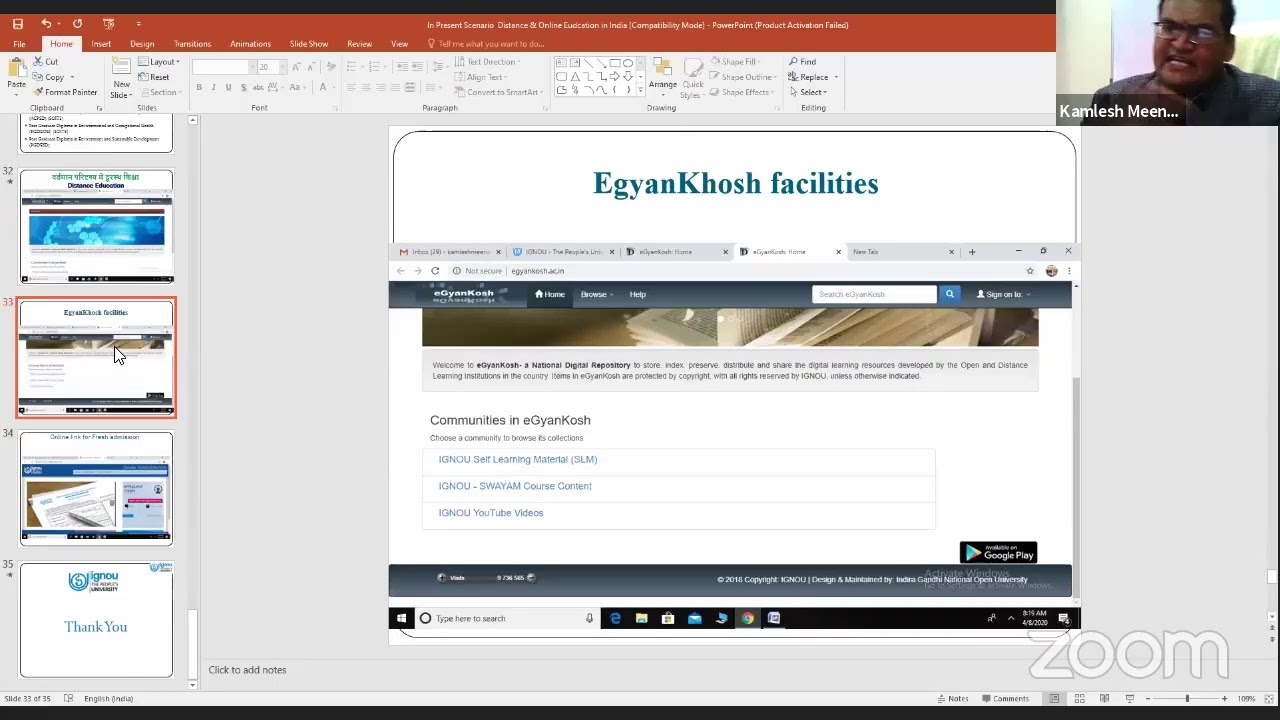Click the Cut scissors command

tap(46, 62)
